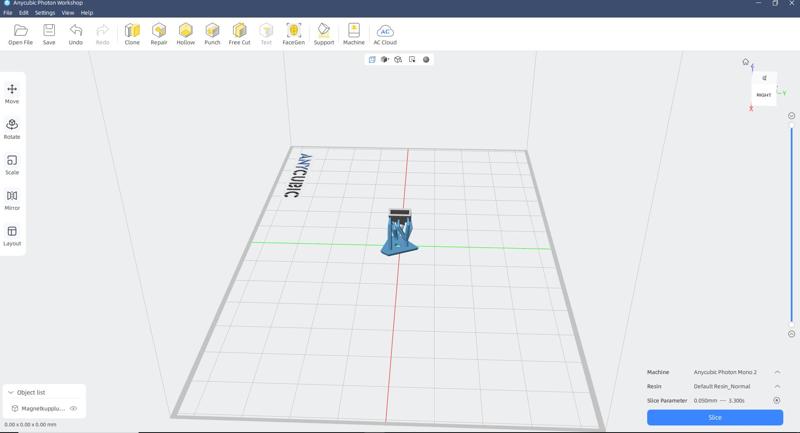Viewport: 800px width, 433px height.
Task: Expand the Resin selection chevron
Action: pos(777,387)
